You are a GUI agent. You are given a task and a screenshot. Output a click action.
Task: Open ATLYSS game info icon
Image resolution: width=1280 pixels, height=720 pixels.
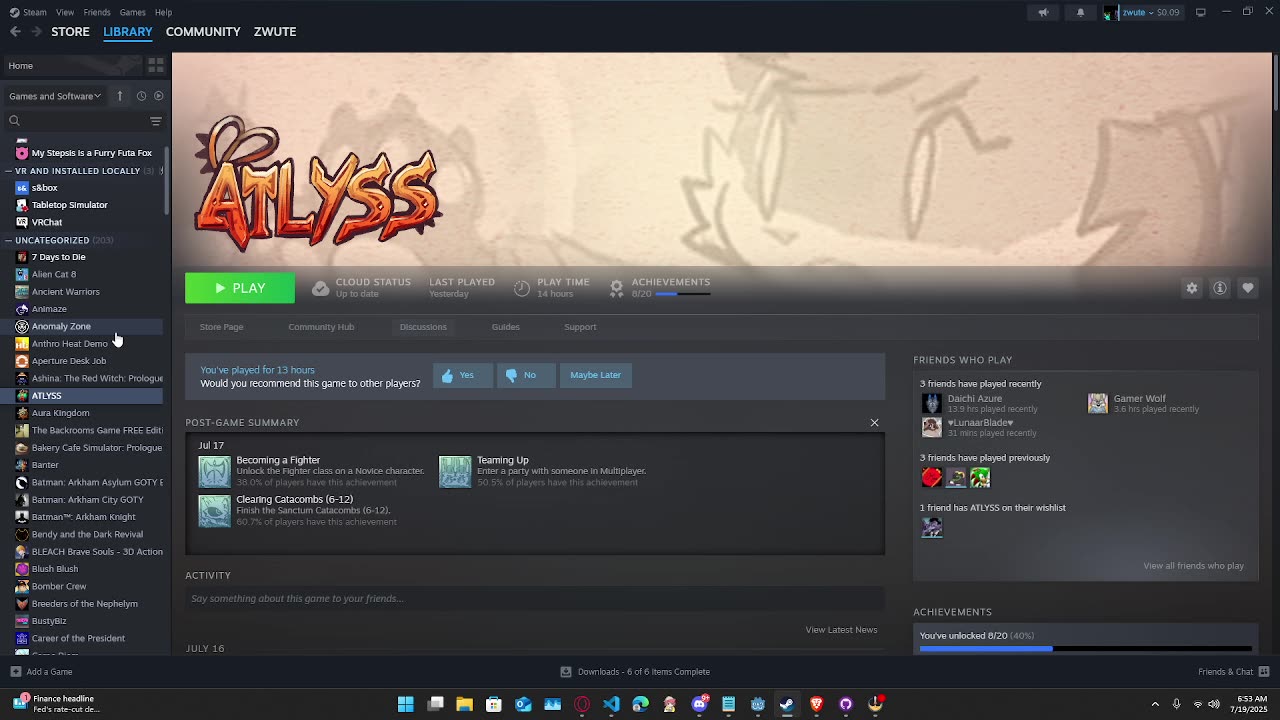[1220, 288]
